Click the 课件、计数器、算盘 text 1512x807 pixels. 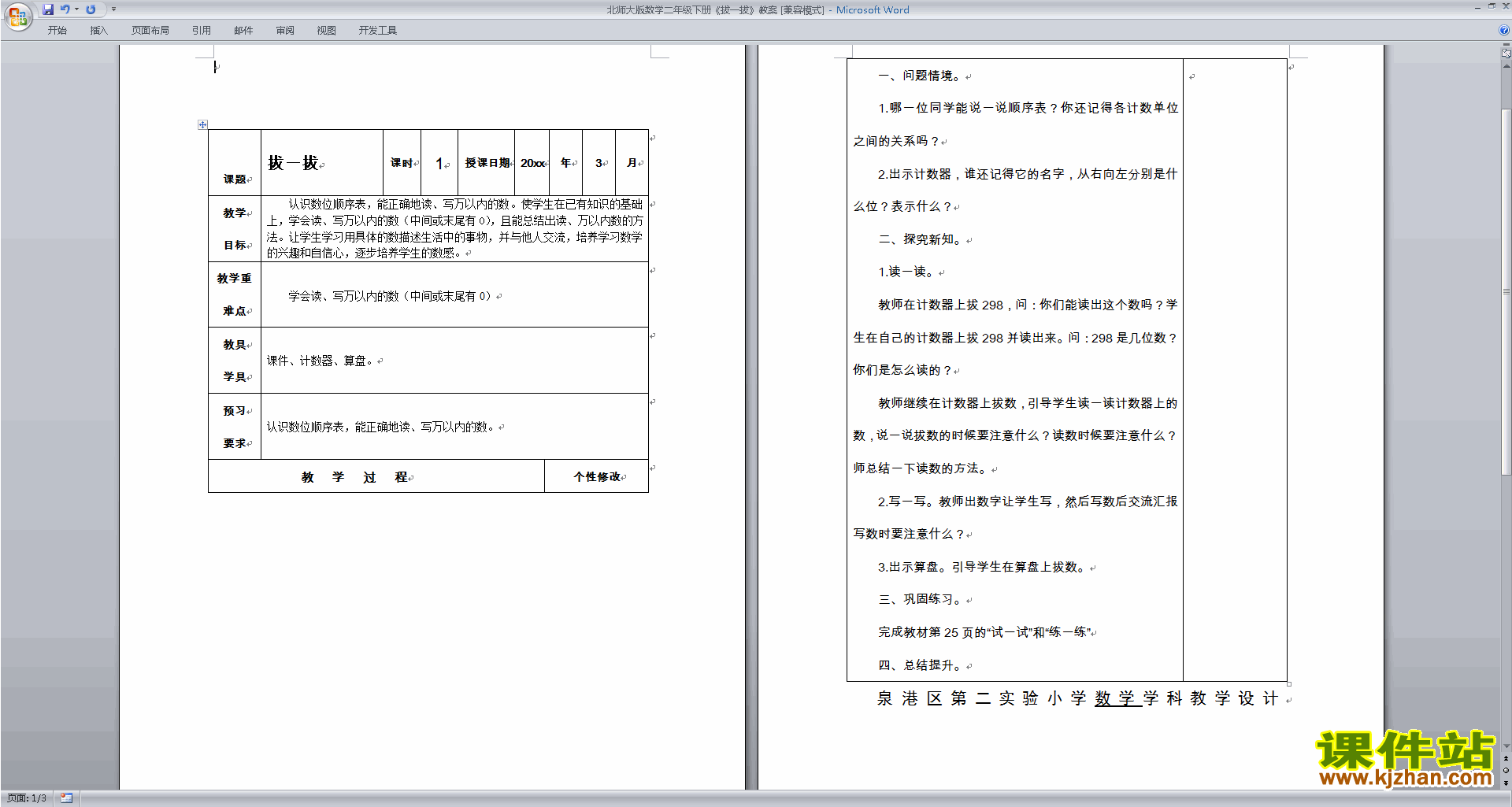[x=321, y=361]
